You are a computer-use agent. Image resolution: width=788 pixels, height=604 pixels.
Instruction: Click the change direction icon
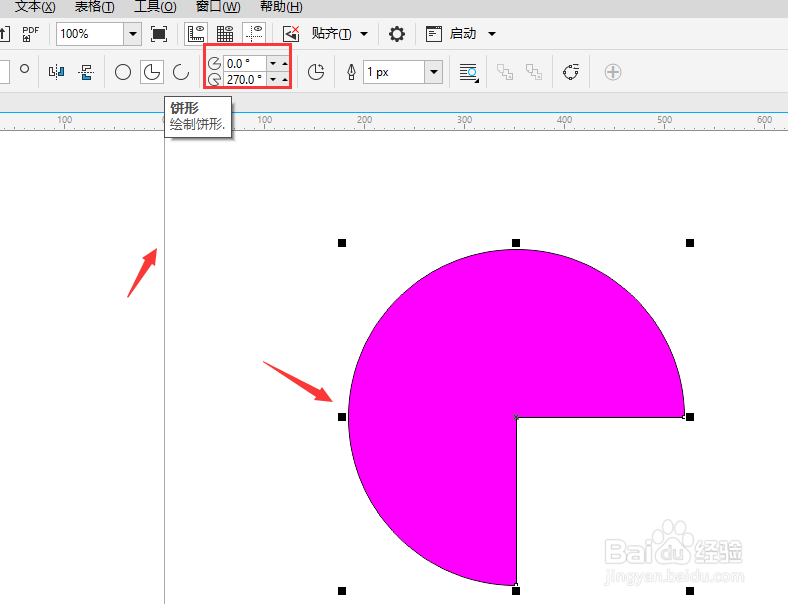click(x=316, y=72)
